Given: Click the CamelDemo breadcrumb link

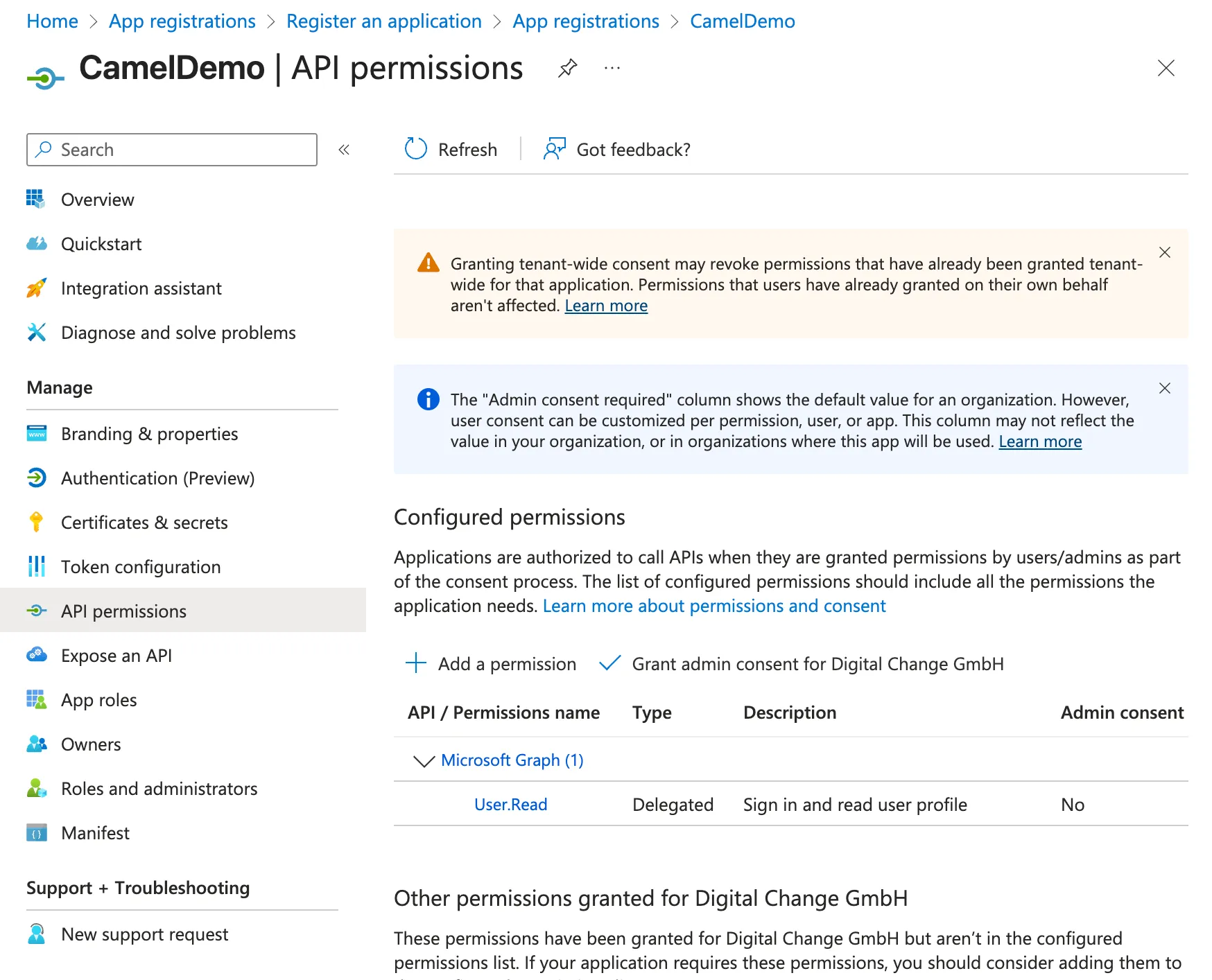Looking at the screenshot, I should pyautogui.click(x=743, y=21).
